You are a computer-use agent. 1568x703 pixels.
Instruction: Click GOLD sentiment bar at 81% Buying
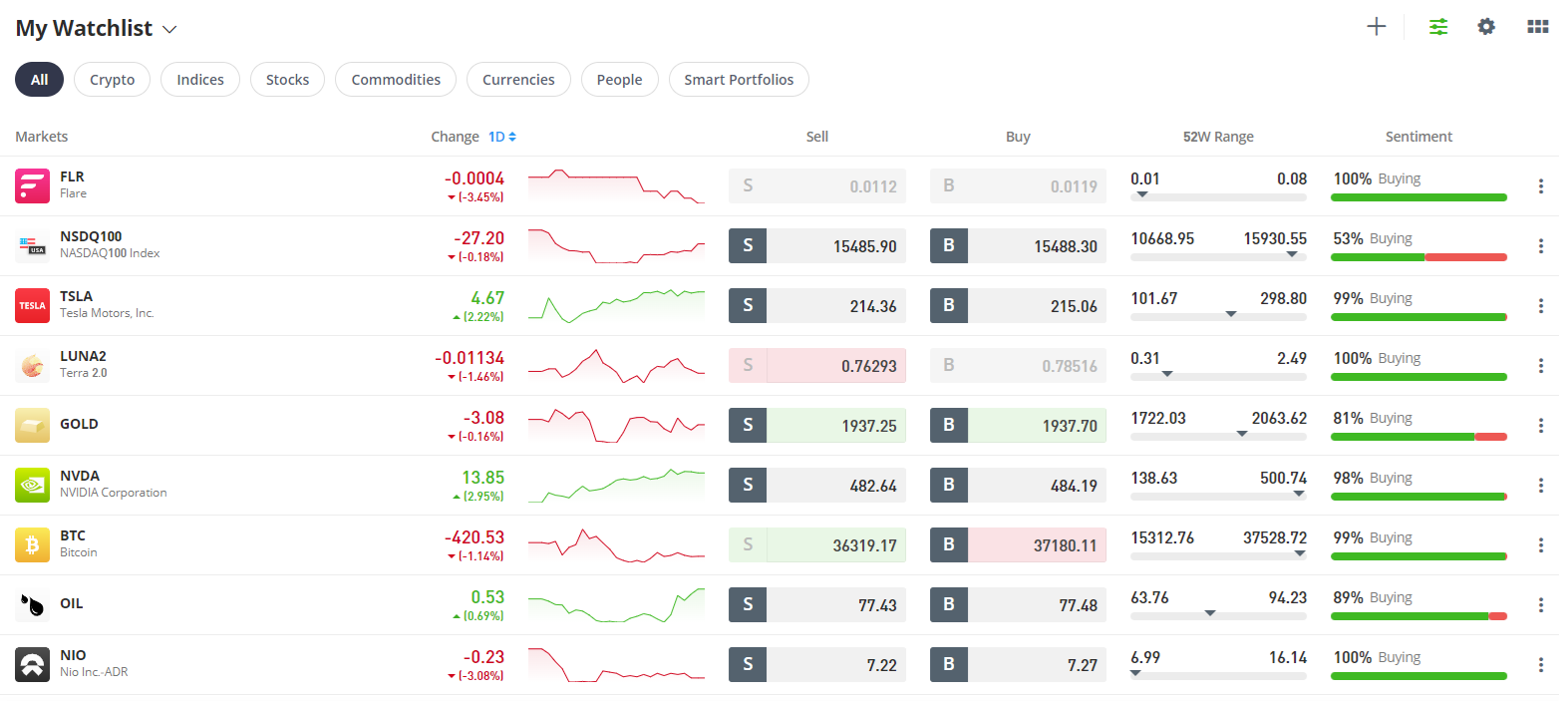tap(1418, 437)
